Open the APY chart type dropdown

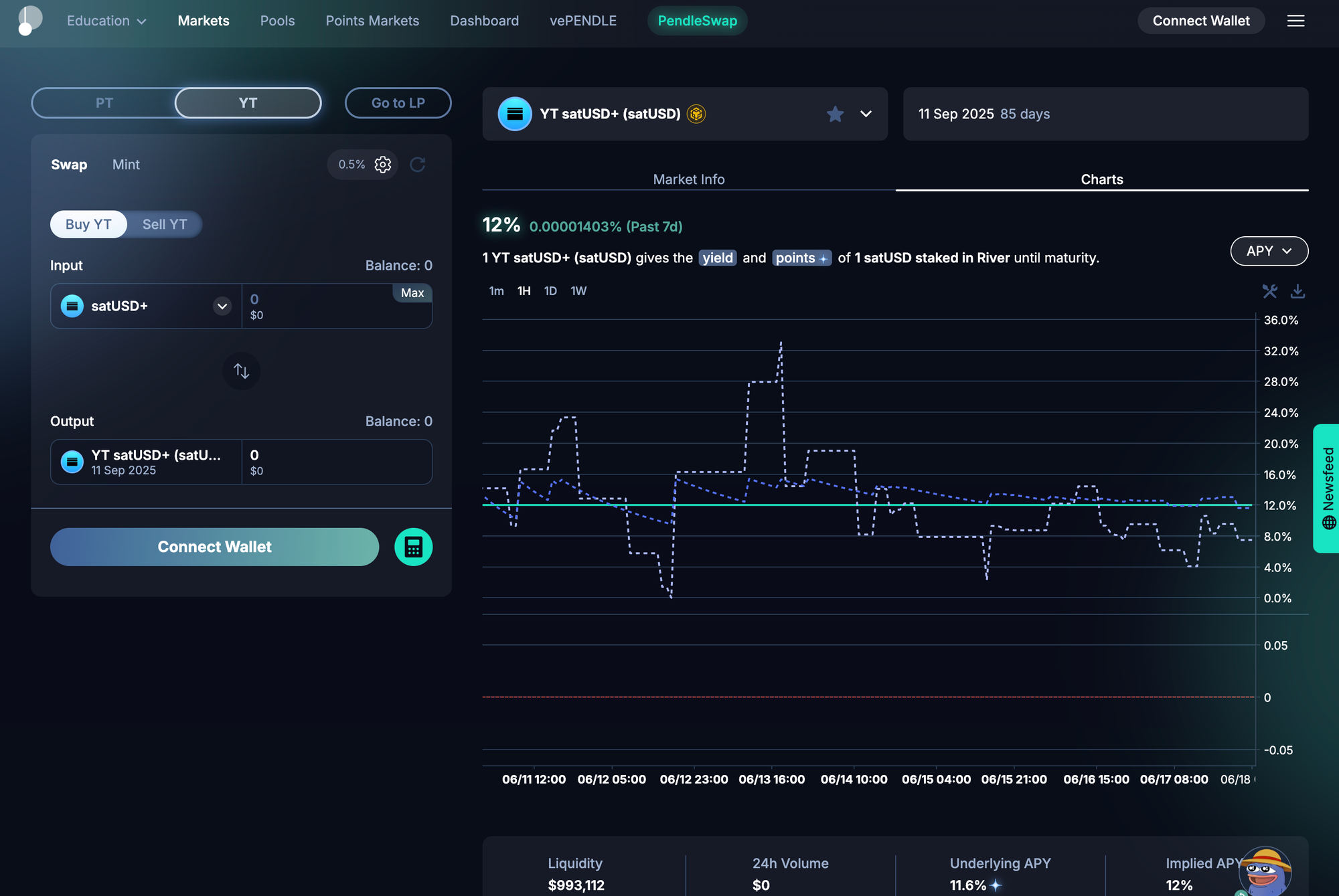[x=1269, y=251]
